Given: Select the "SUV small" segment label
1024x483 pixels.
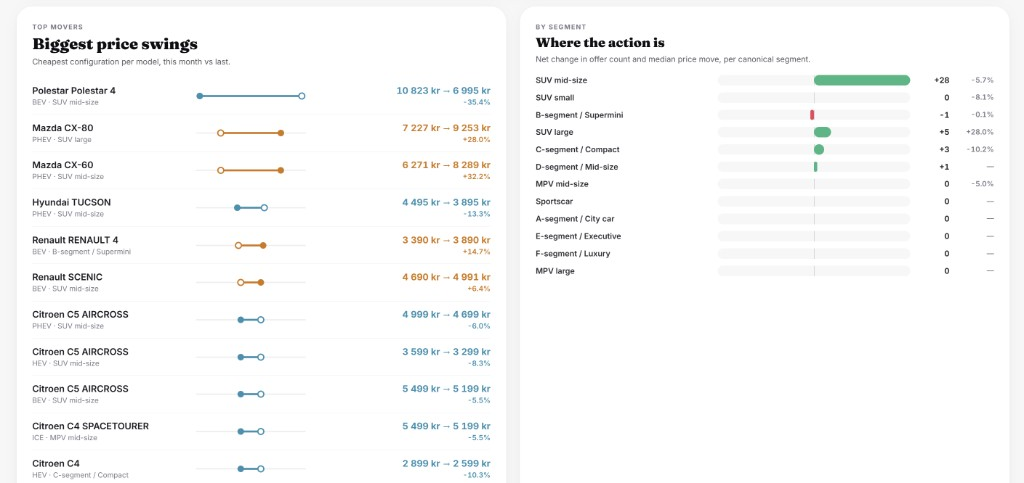Looking at the screenshot, I should tap(555, 97).
